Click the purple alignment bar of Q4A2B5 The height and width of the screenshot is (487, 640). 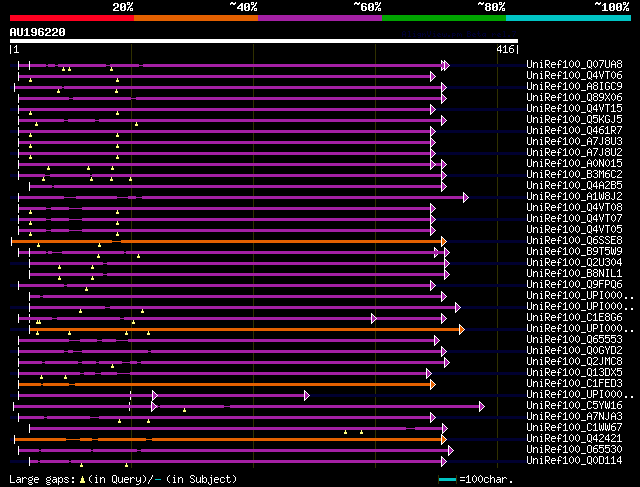pos(238,187)
